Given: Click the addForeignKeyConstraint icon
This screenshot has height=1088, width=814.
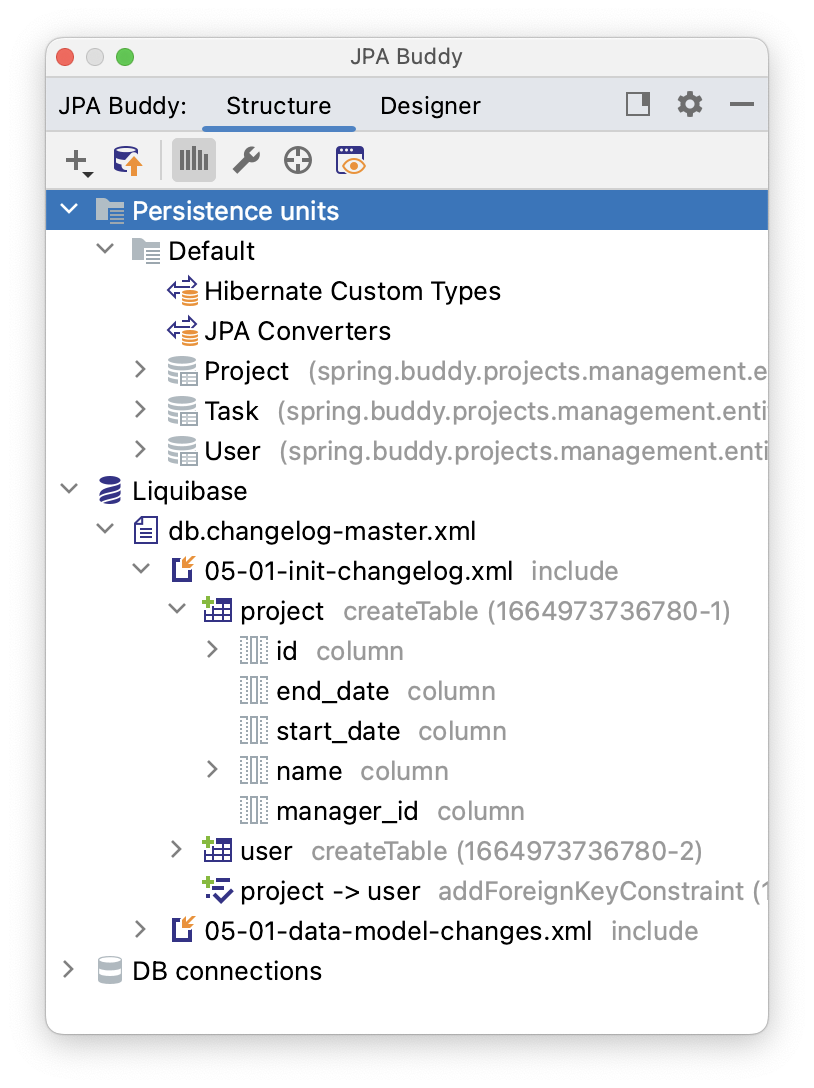Looking at the screenshot, I should click(x=217, y=890).
